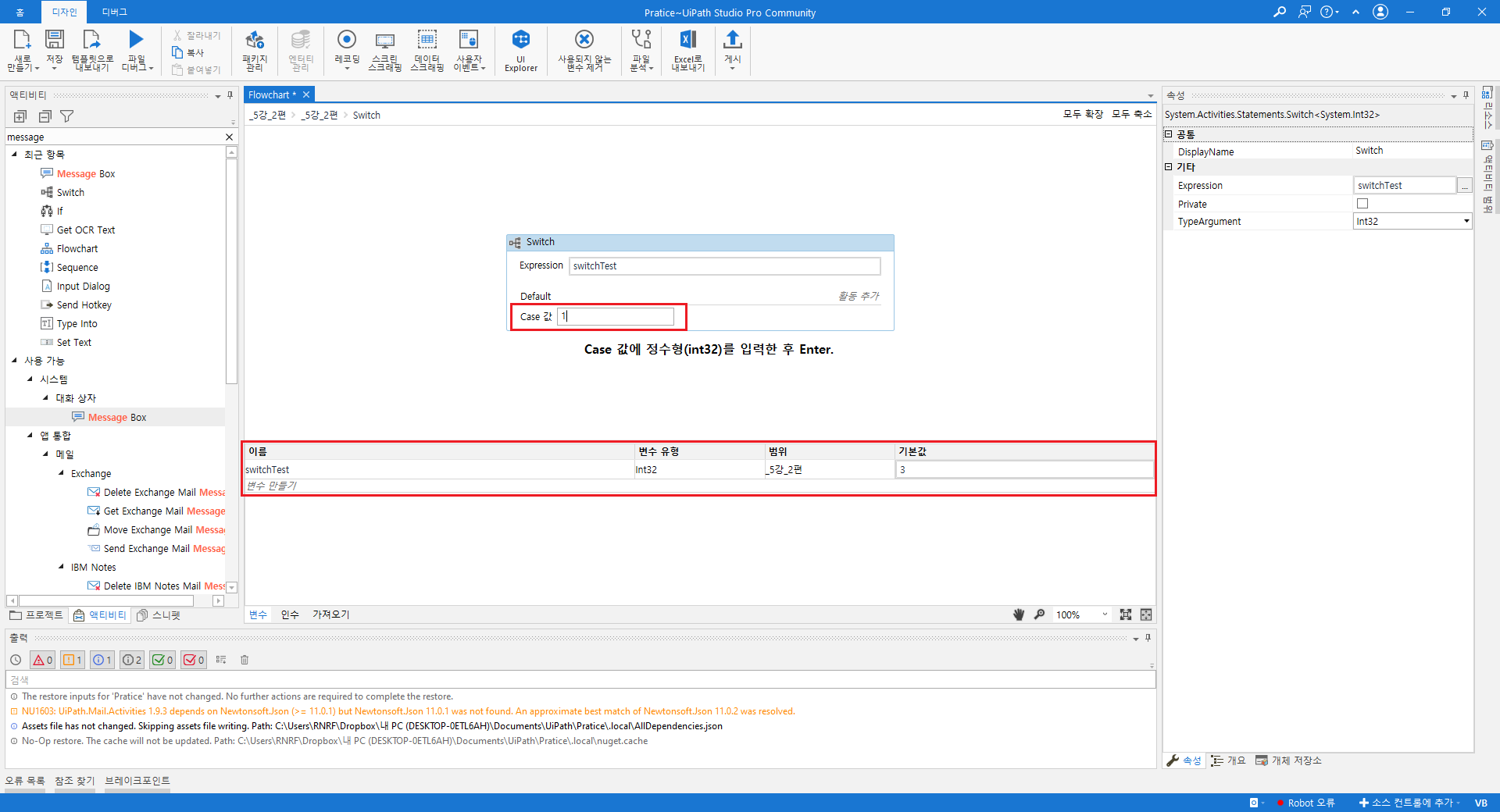Click 모두 축소 (Collapse All) link
Screen dimensions: 1500x812
click(x=1132, y=114)
